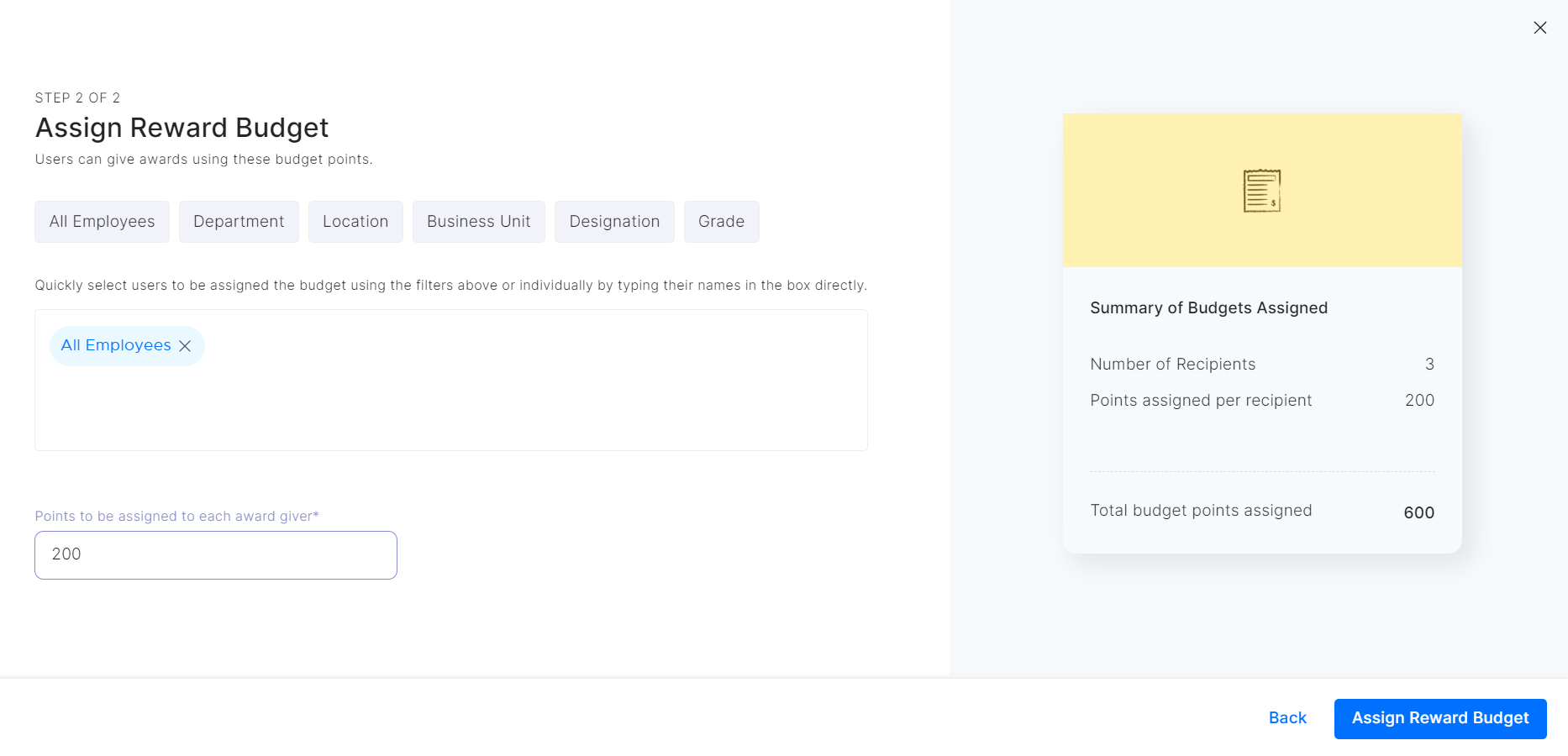Click the STEP 2 OF 2 indicator
Screen dimensions: 1568x756
coord(77,98)
